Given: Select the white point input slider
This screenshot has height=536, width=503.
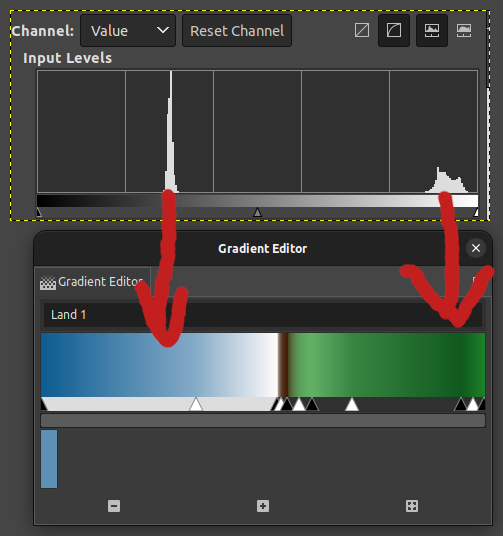Looking at the screenshot, I should coord(476,212).
